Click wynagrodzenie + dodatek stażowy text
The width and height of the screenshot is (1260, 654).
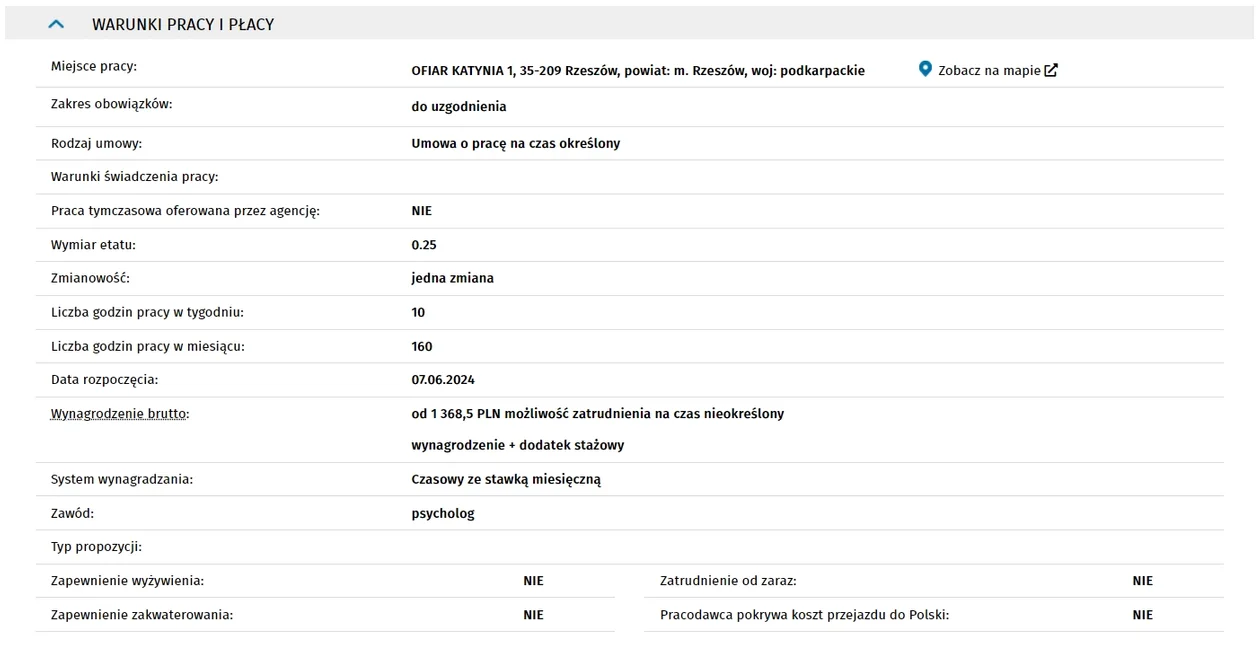pyautogui.click(x=518, y=446)
